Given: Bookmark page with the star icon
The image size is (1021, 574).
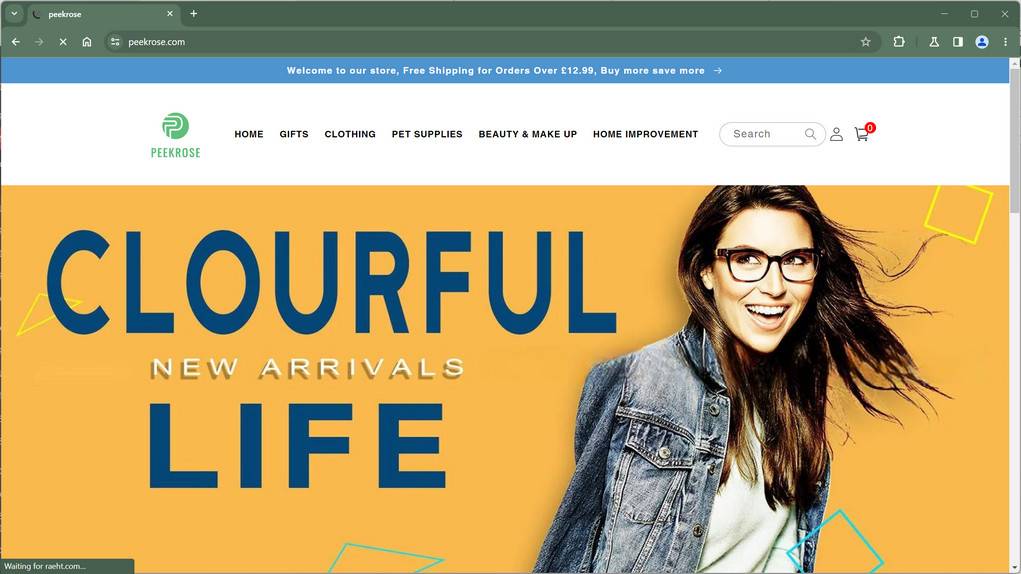Looking at the screenshot, I should coord(865,42).
